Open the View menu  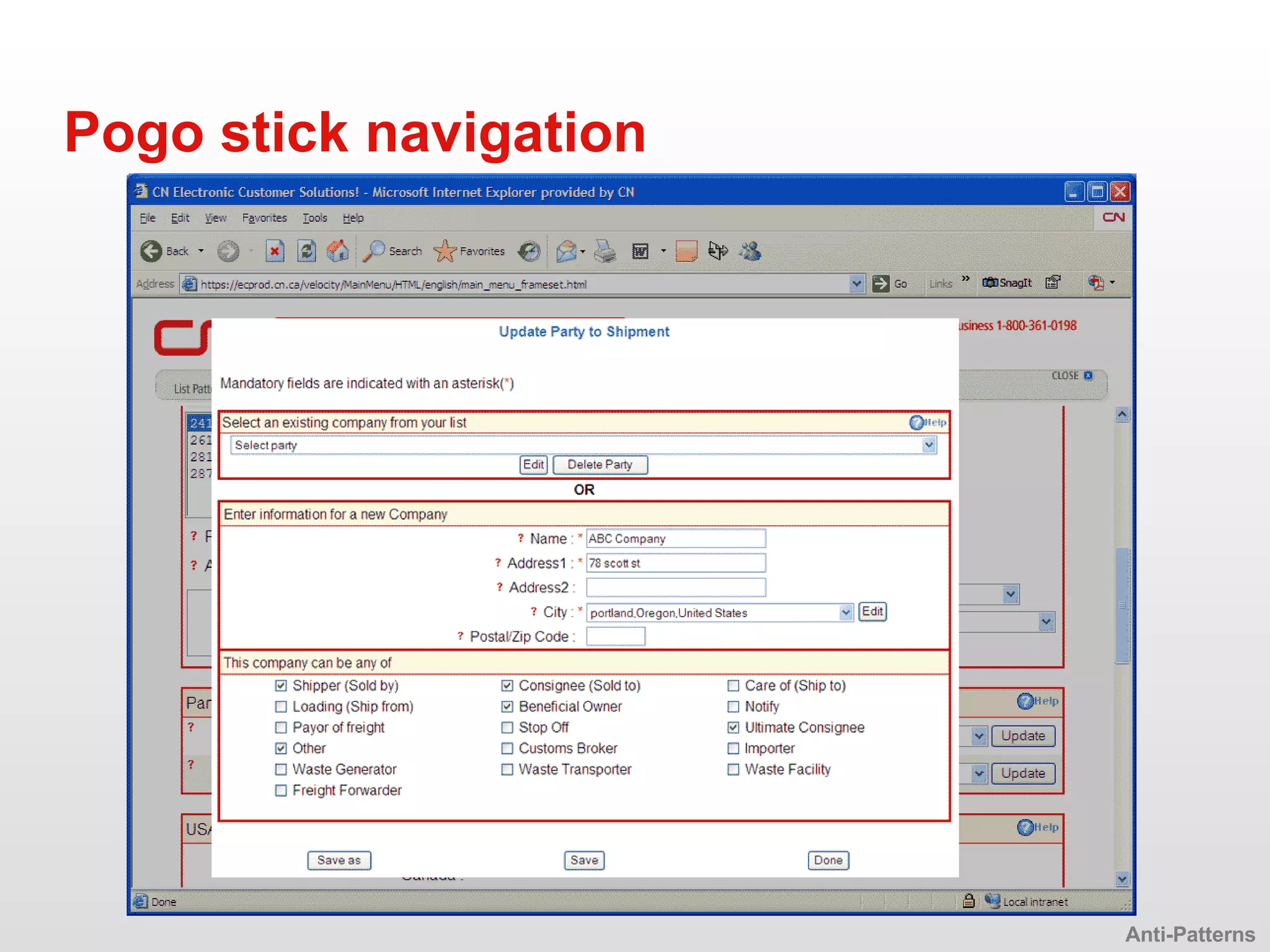coord(216,218)
